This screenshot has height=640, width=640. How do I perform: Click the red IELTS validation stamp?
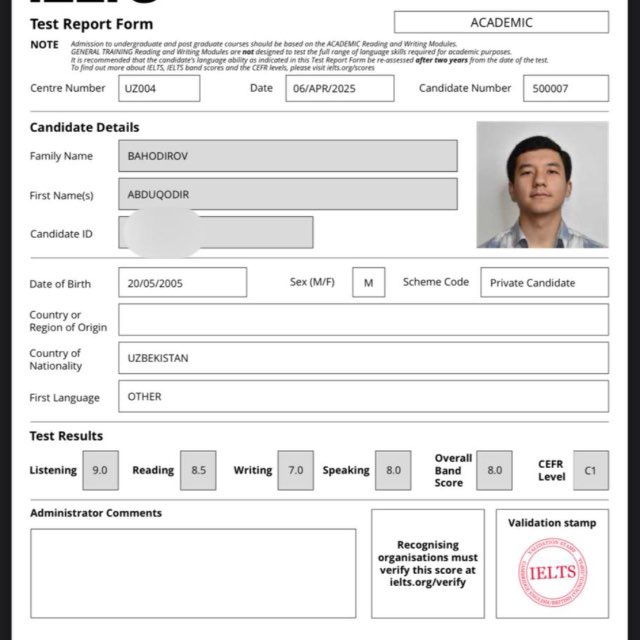point(553,572)
